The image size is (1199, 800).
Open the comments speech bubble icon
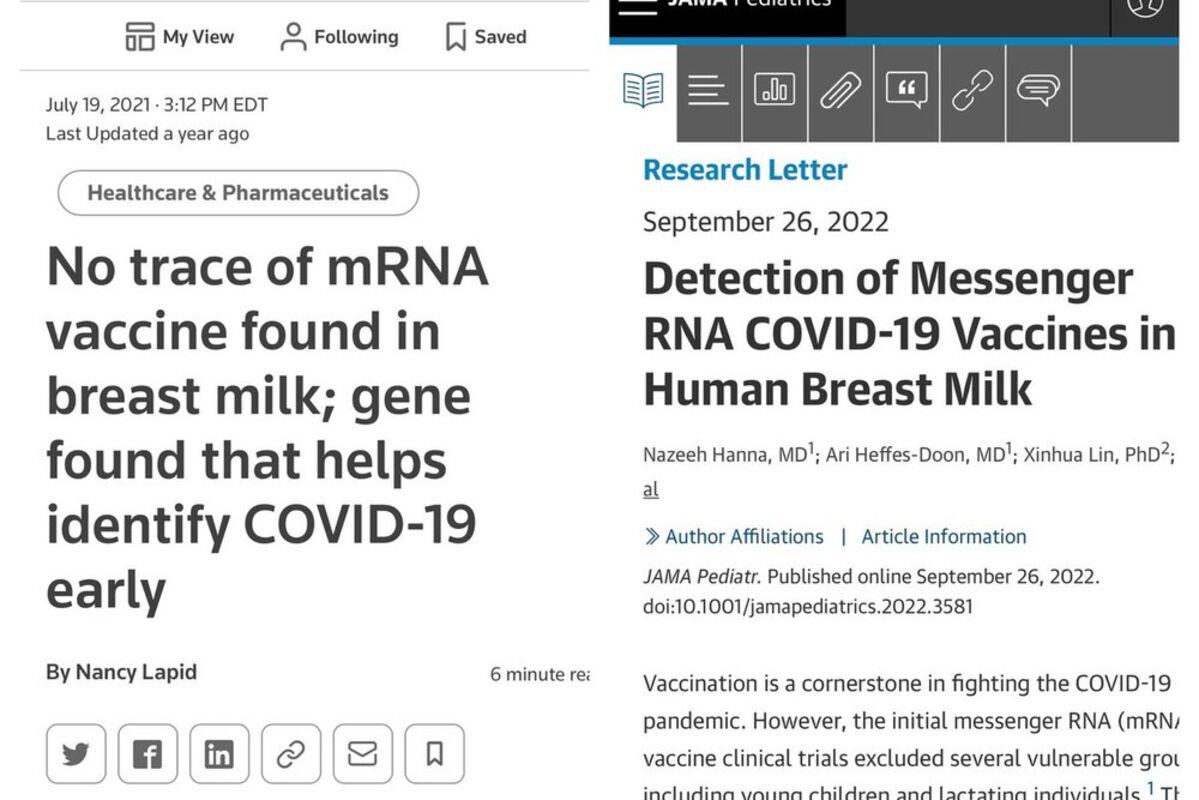coord(1038,91)
